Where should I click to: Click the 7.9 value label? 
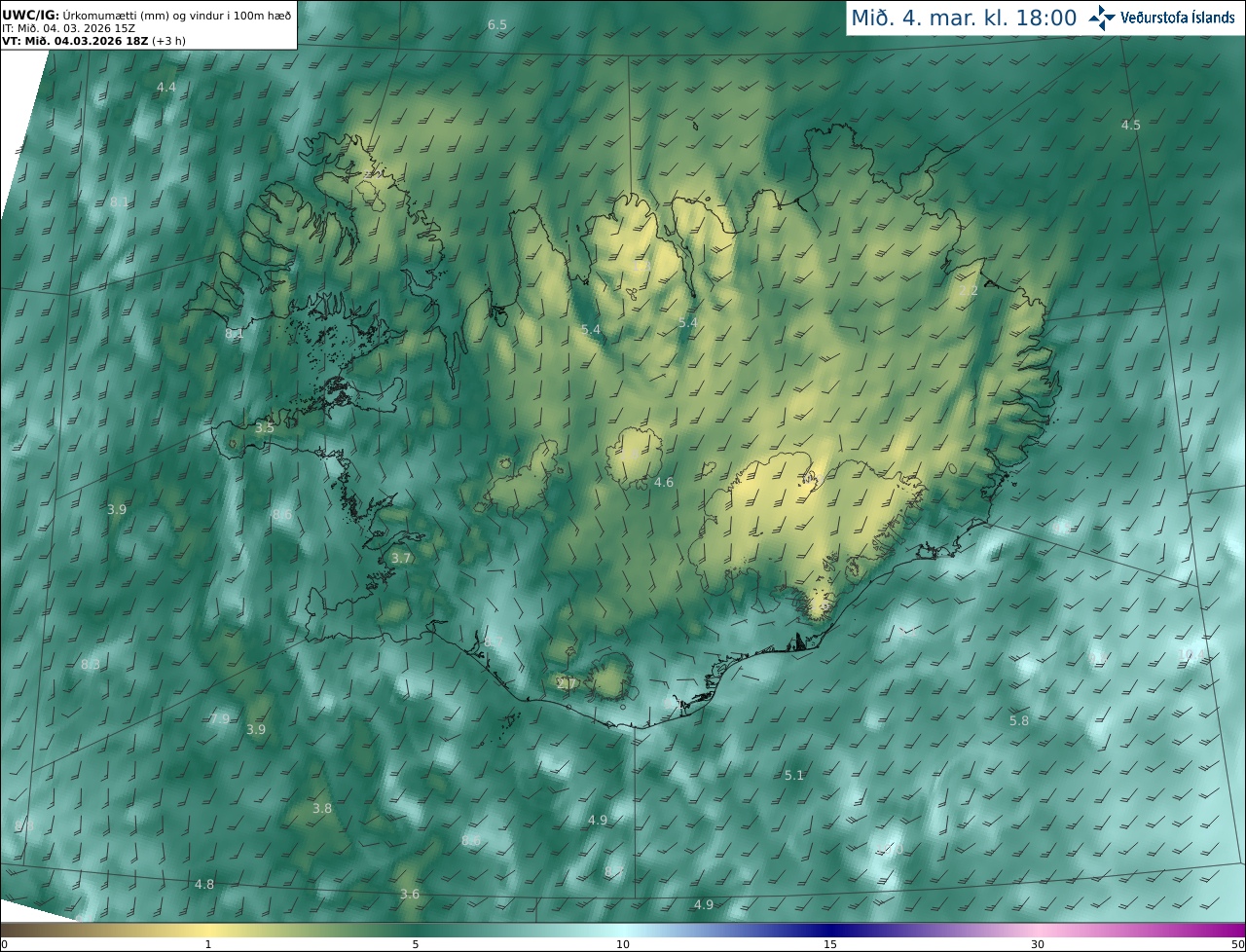(220, 718)
